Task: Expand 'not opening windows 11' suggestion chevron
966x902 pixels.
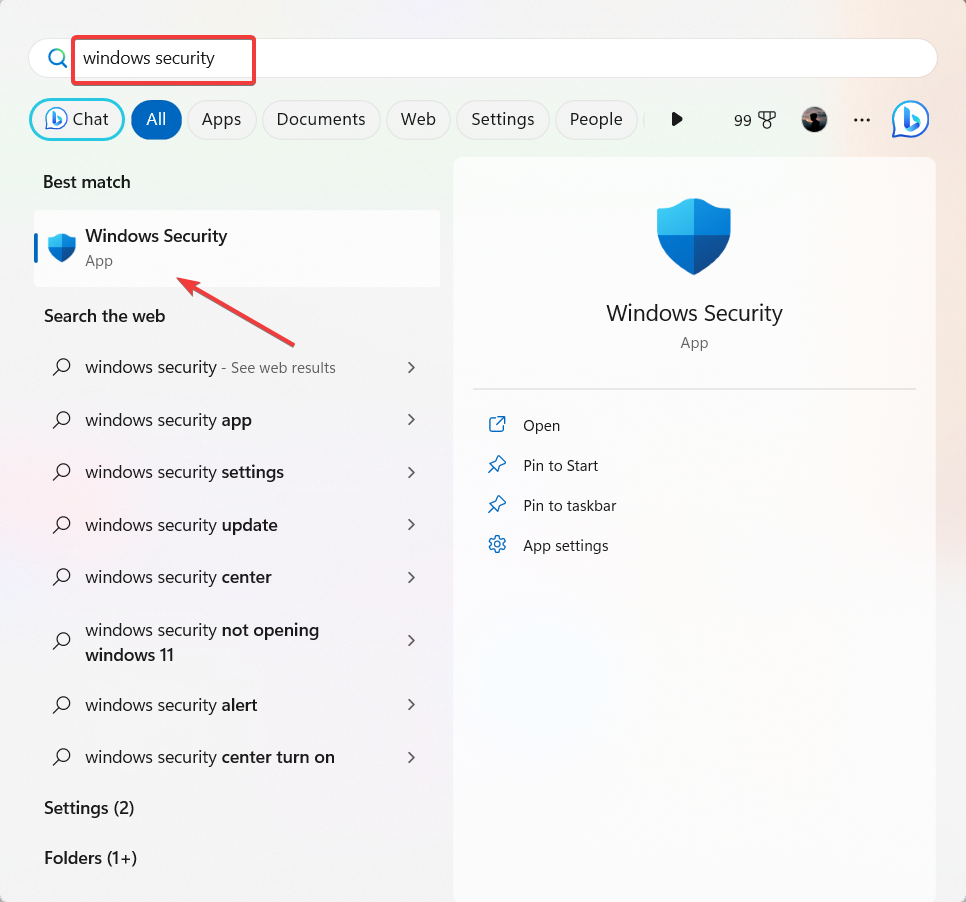Action: pyautogui.click(x=412, y=641)
